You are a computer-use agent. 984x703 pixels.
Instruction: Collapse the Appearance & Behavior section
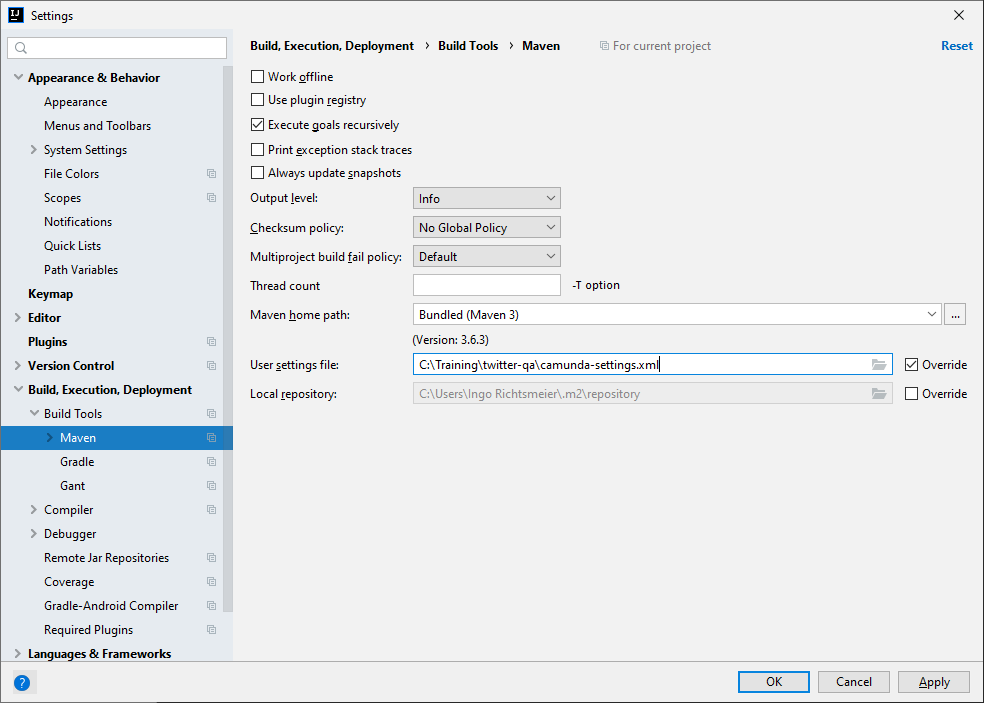click(x=18, y=77)
